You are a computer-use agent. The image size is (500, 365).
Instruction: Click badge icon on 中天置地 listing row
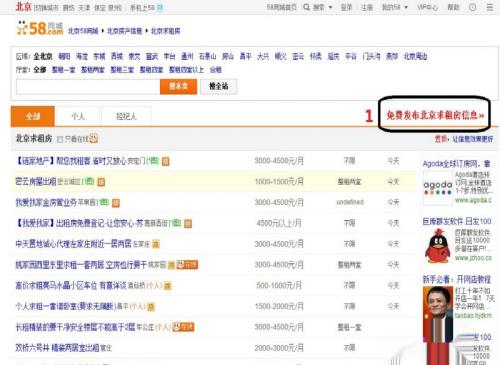[156, 244]
